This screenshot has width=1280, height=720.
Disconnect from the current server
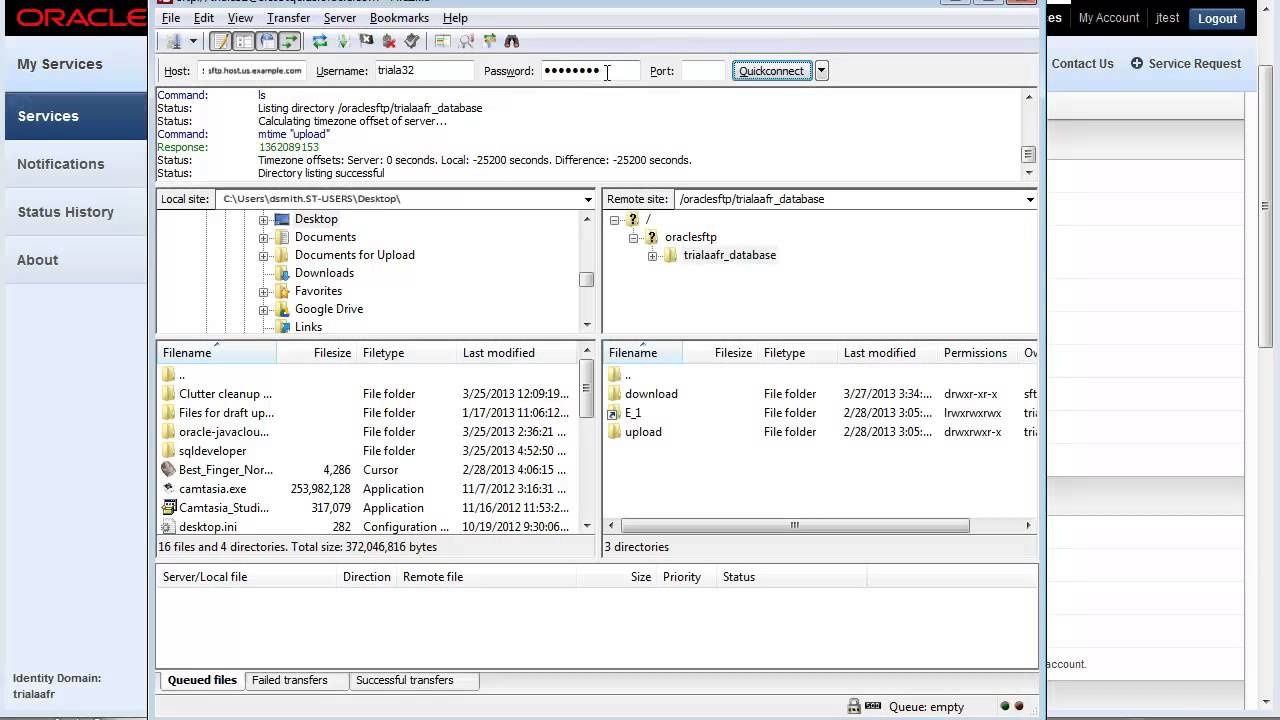tap(389, 41)
